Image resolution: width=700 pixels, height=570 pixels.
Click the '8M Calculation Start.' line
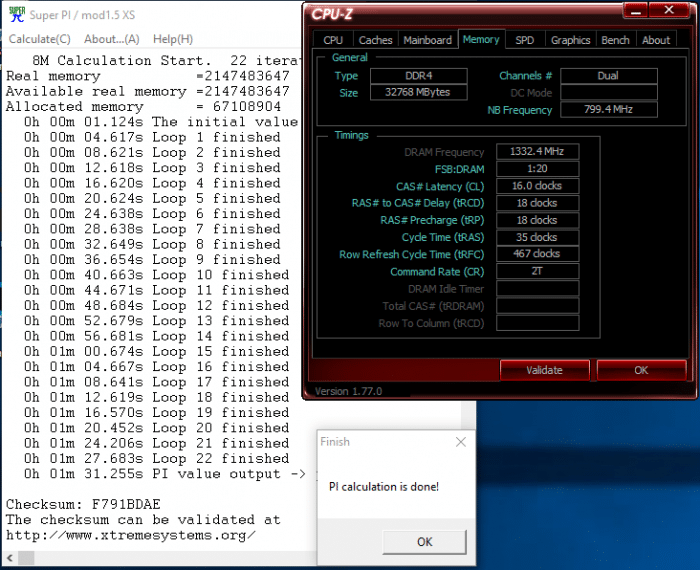(x=166, y=60)
